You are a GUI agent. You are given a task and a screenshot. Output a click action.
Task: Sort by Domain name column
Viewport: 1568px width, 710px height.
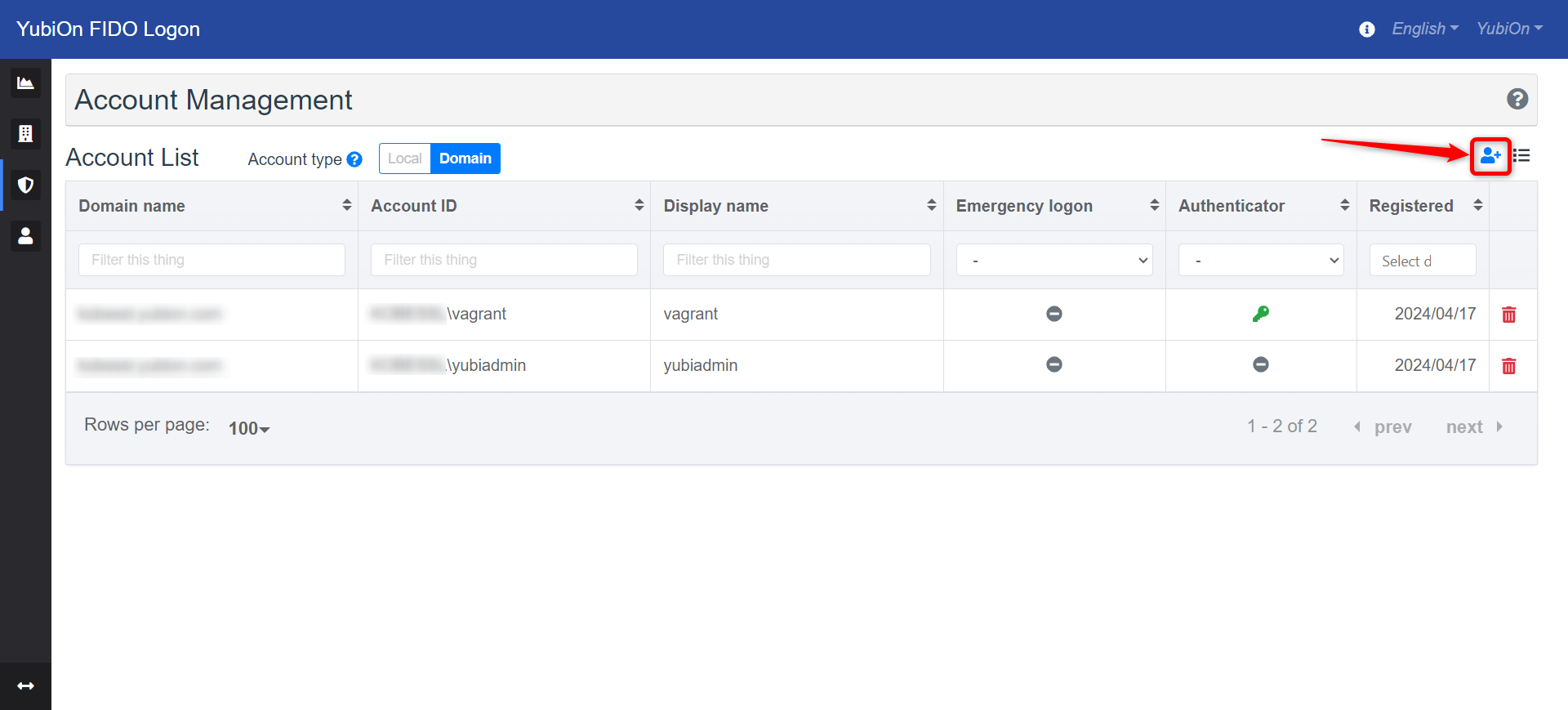[x=347, y=205]
